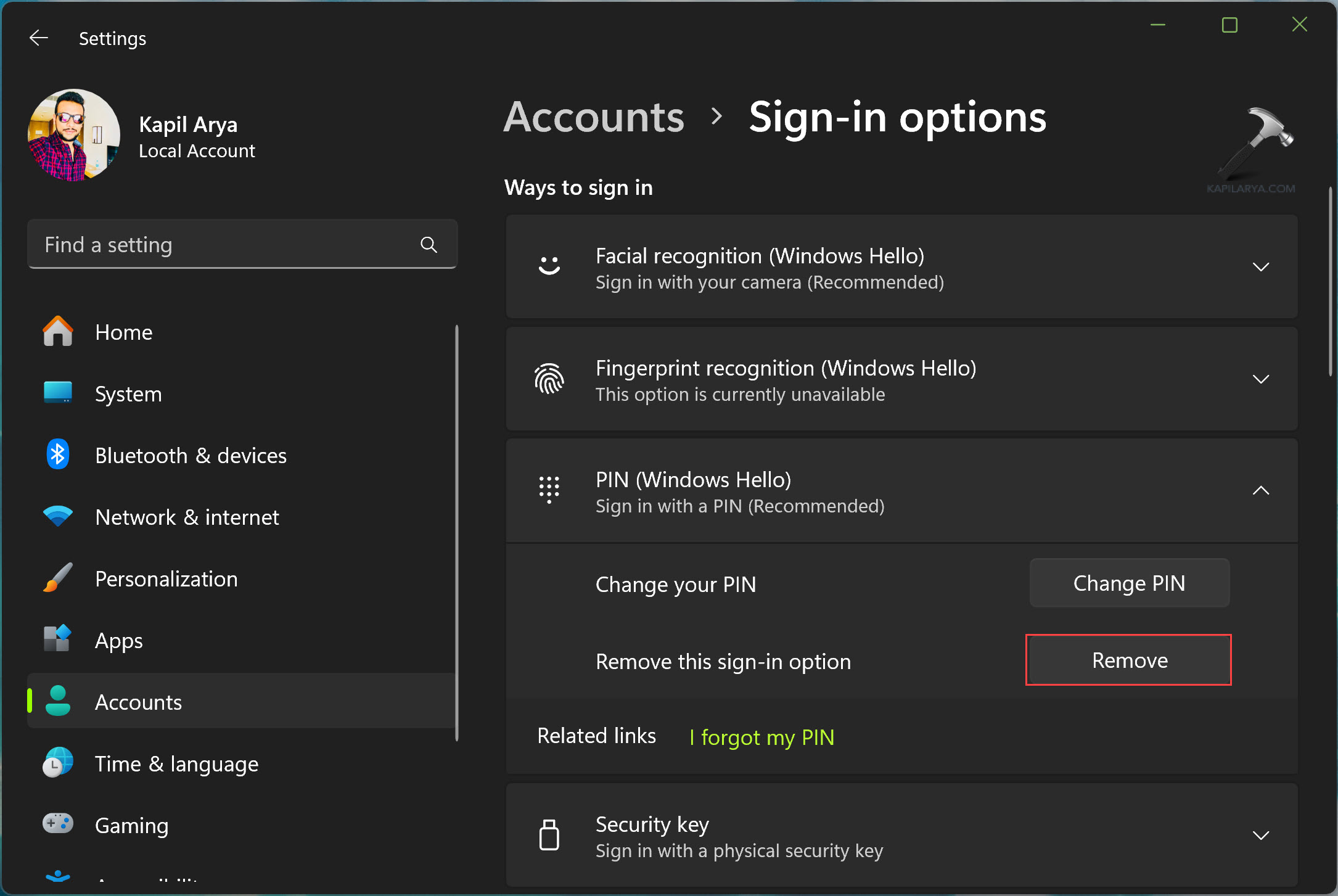
Task: Click the Personalization paintbrush icon
Action: point(58,578)
